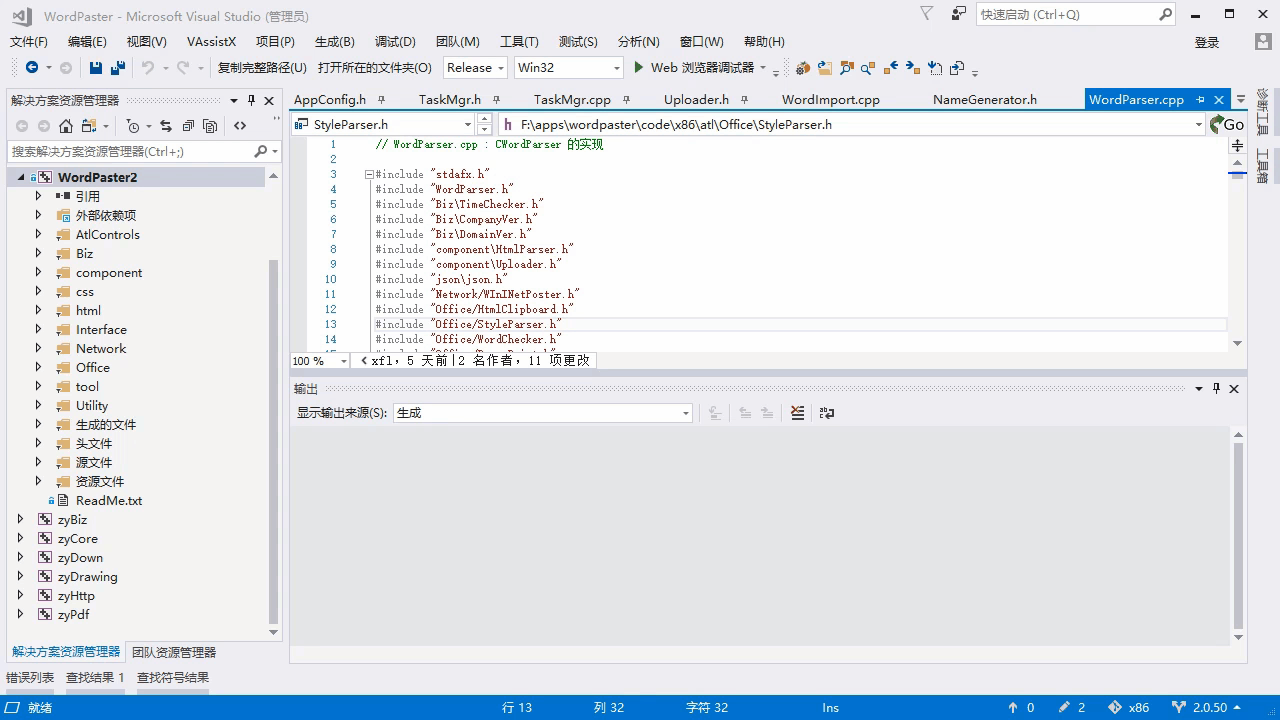This screenshot has height=720, width=1280.
Task: Click the feedback icon beside quick launch
Action: click(x=959, y=14)
